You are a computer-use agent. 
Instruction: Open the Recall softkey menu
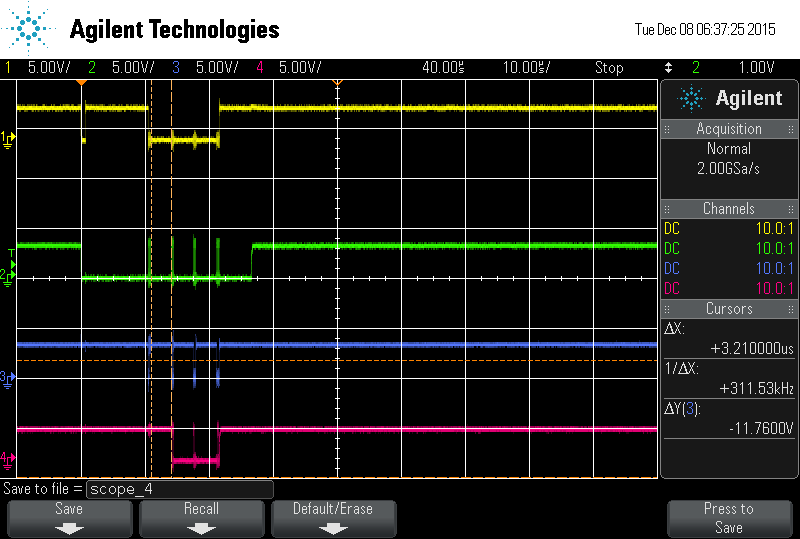point(202,519)
